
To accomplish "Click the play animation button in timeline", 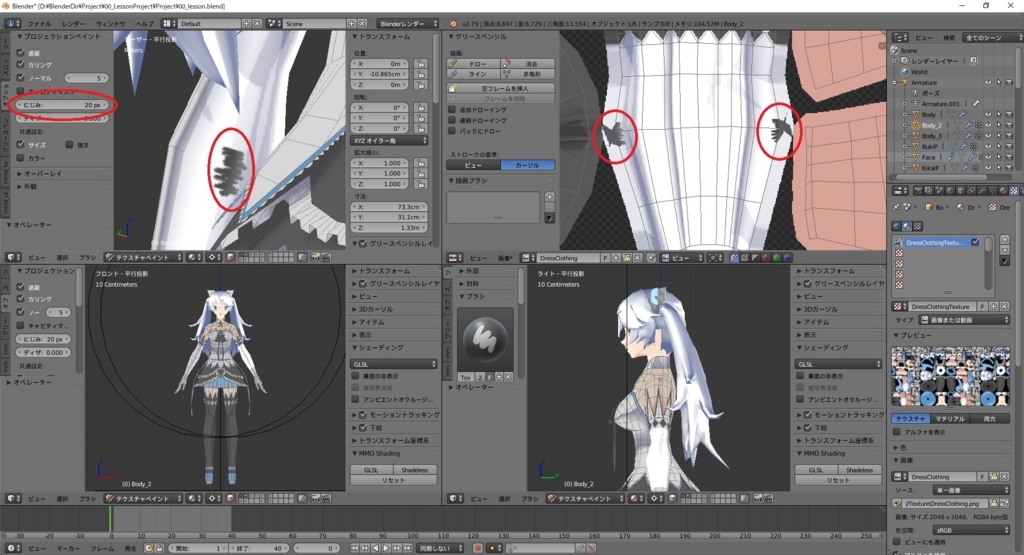I will [386, 548].
